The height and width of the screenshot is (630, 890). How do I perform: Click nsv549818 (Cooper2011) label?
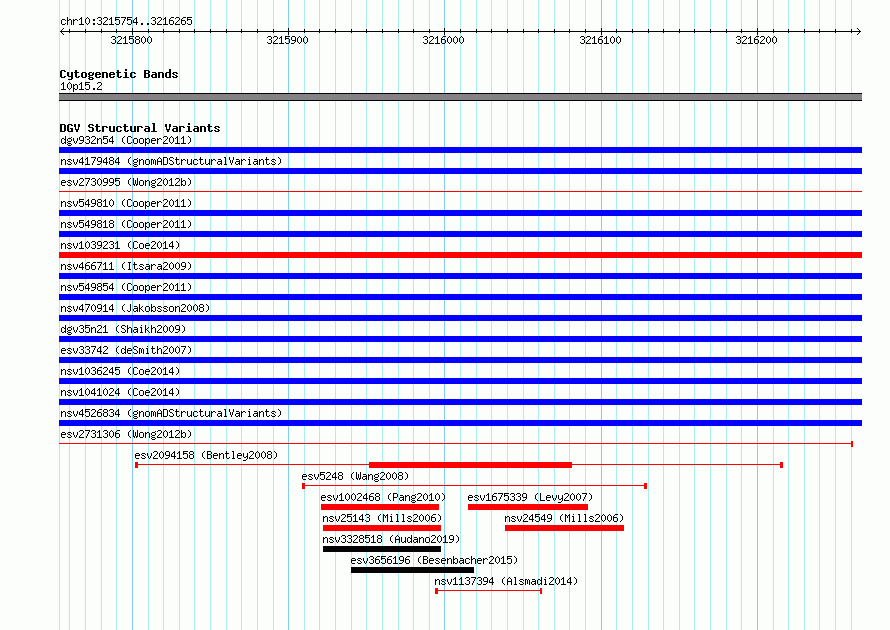coord(126,224)
